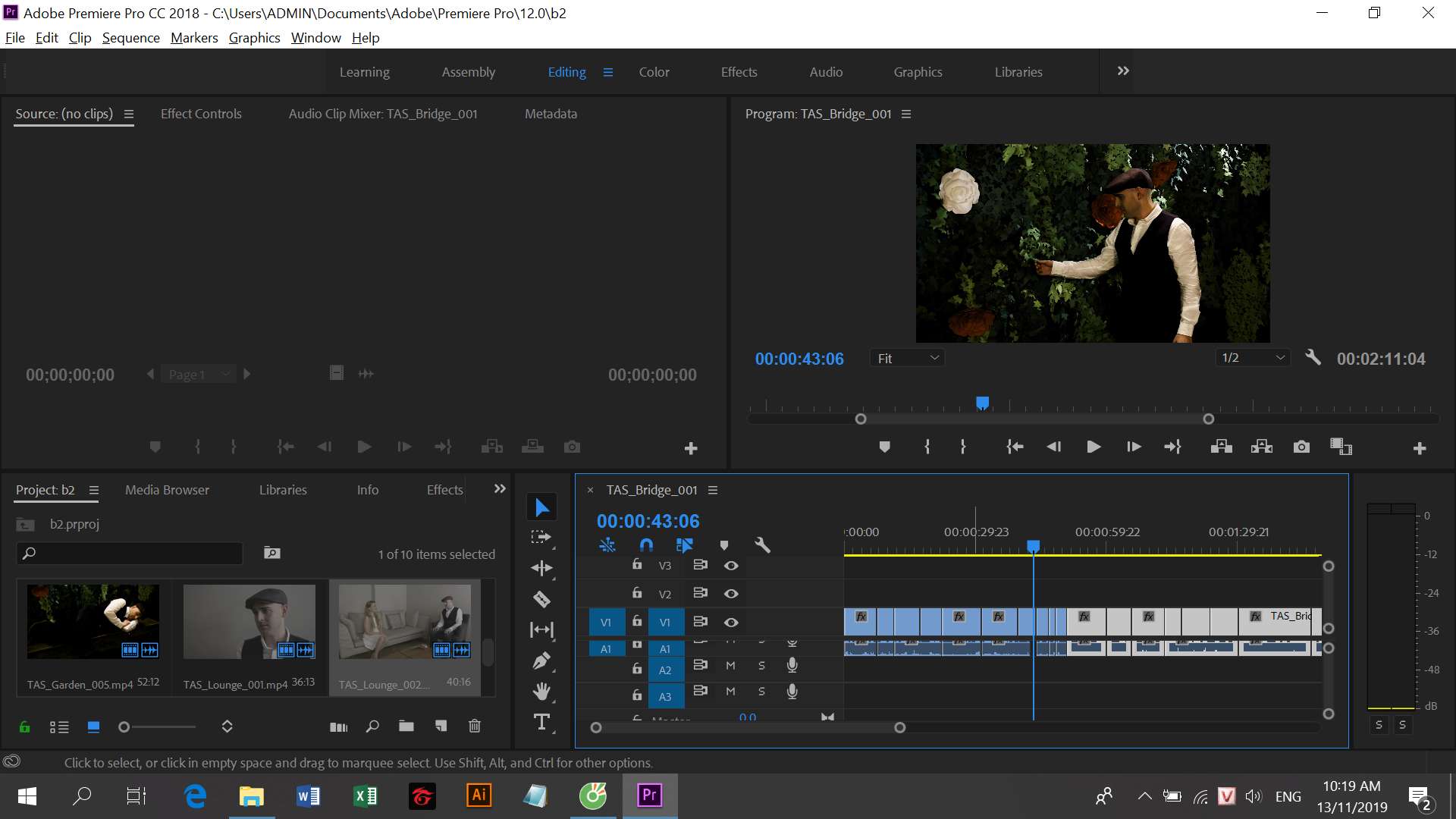Image resolution: width=1456 pixels, height=819 pixels.
Task: Select the Ripple Edit tool
Action: coord(541,568)
